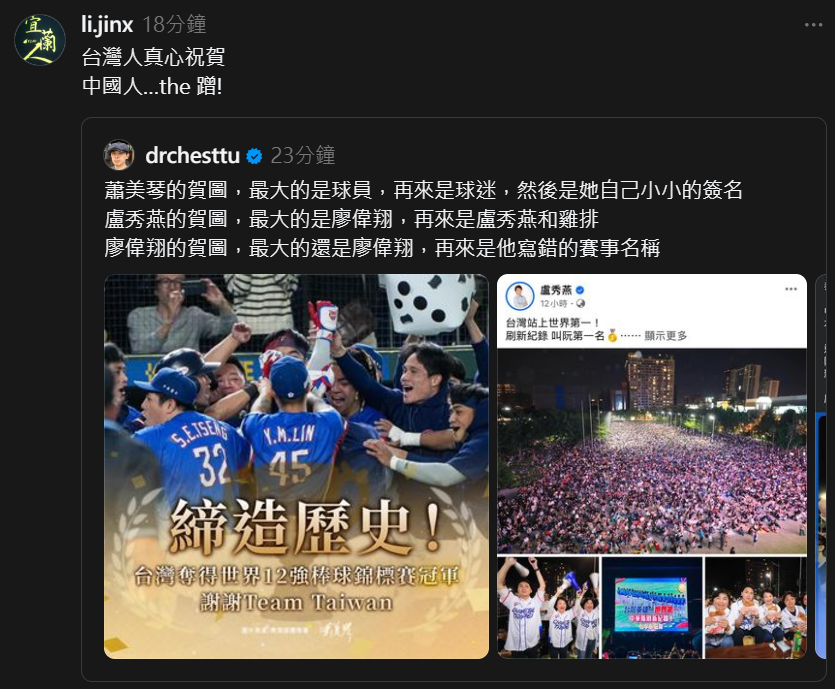Image resolution: width=835 pixels, height=689 pixels.
Task: Open the three-dot menu in 盧秀燕 post
Action: tap(791, 289)
